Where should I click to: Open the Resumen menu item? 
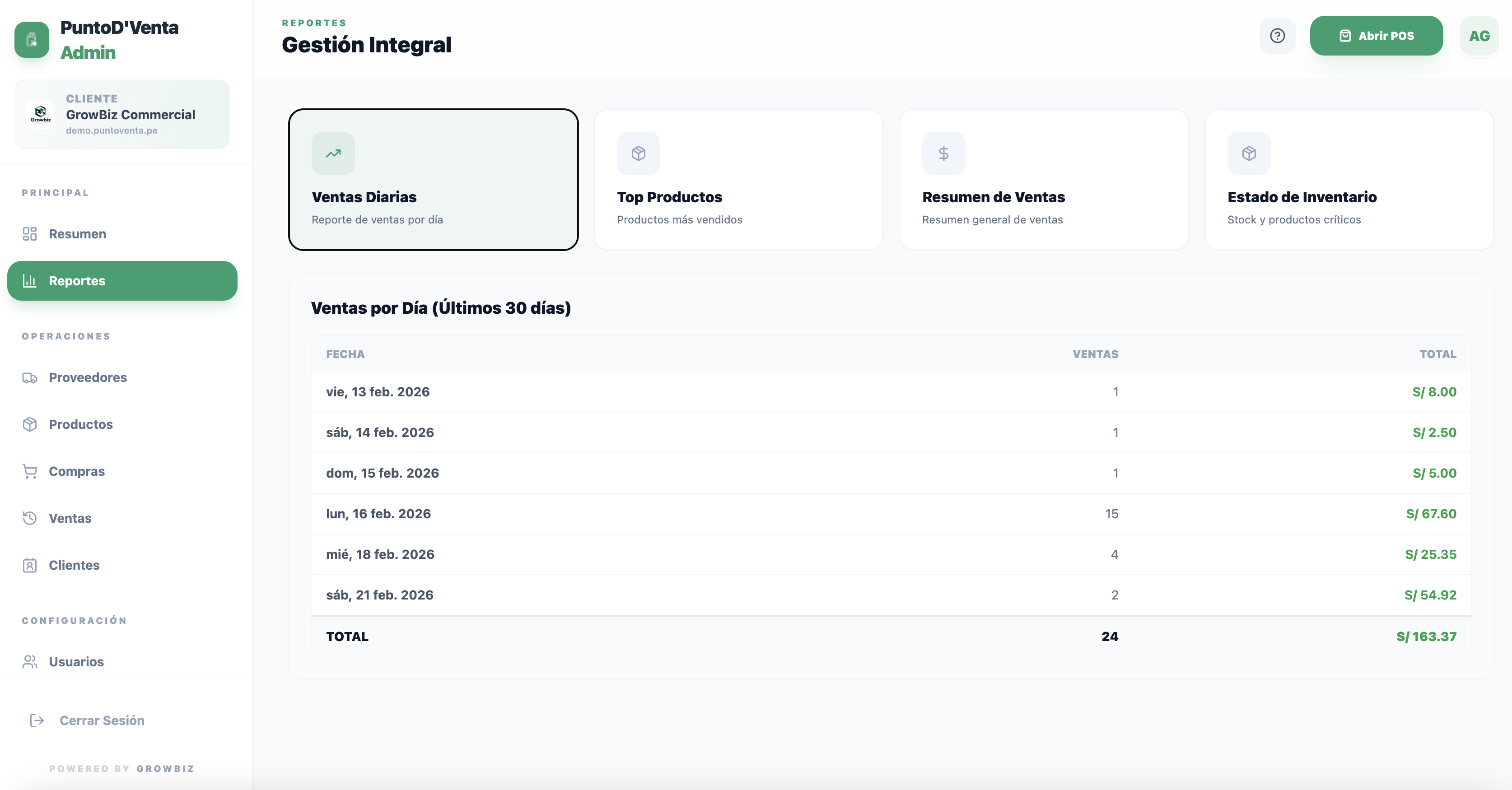(x=122, y=233)
